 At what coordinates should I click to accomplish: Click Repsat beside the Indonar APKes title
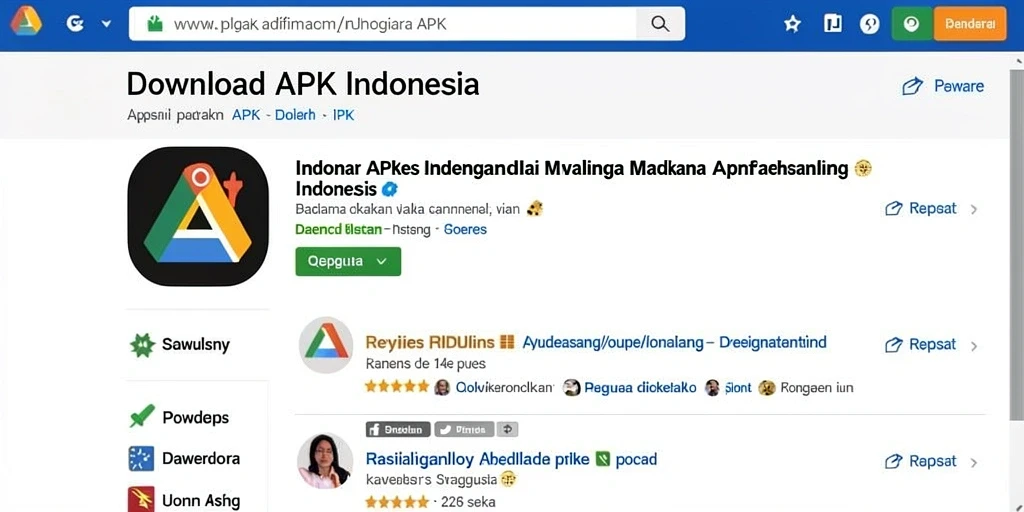[x=921, y=208]
